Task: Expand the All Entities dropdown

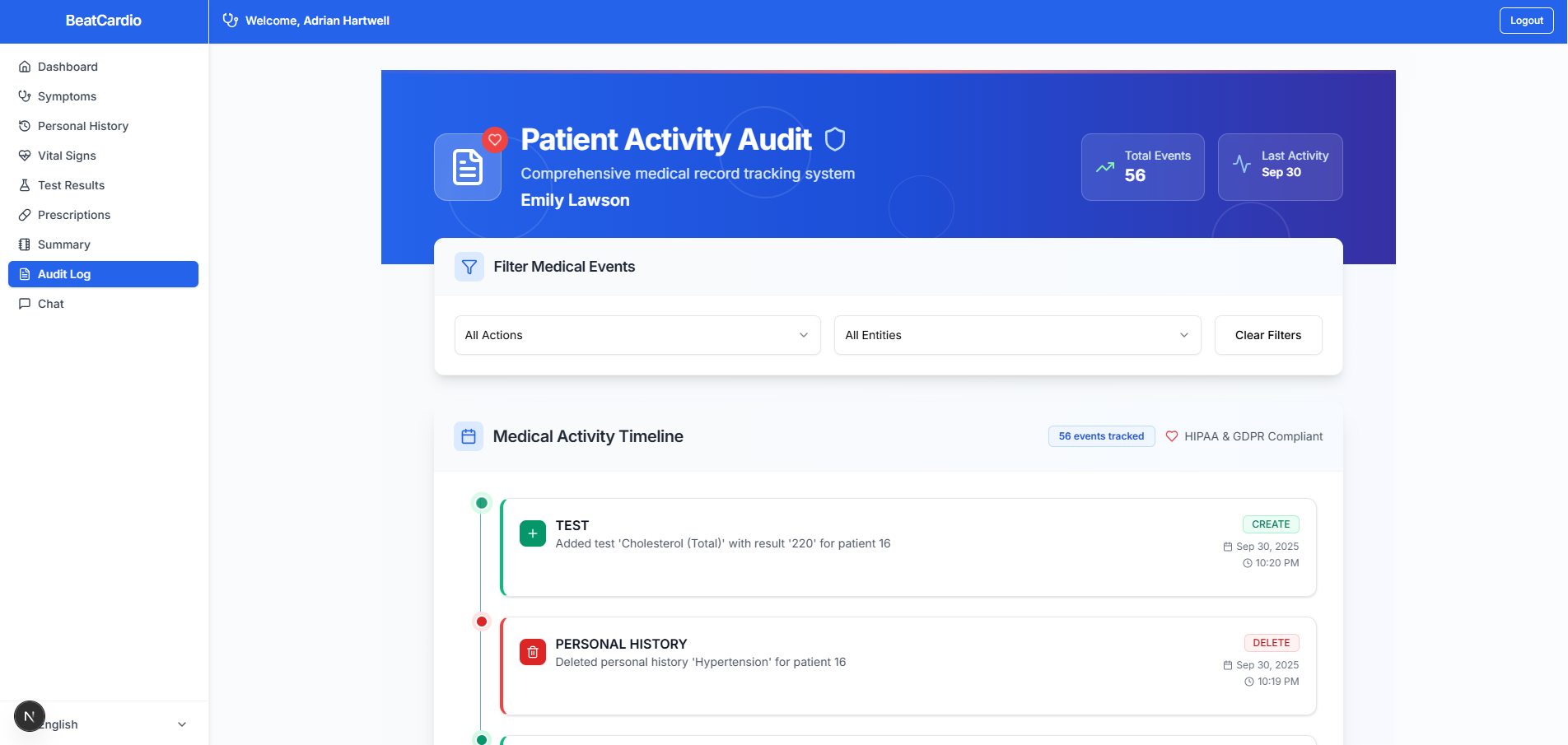Action: pos(1017,335)
